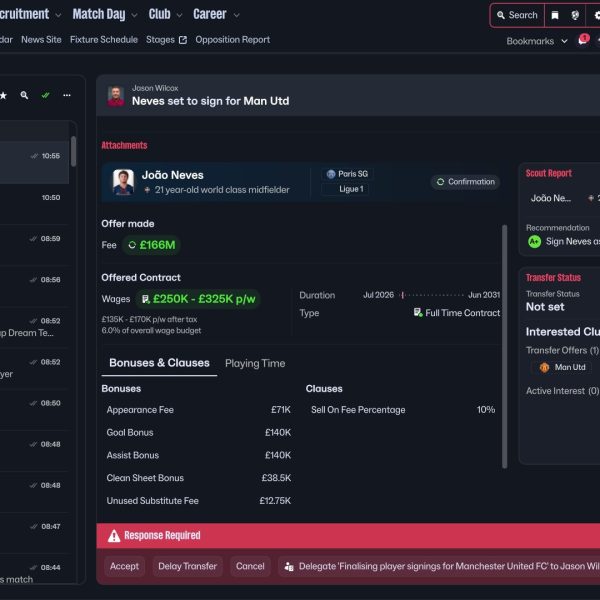The height and width of the screenshot is (600, 600).
Task: Click the Confirmation status pill
Action: tap(466, 182)
